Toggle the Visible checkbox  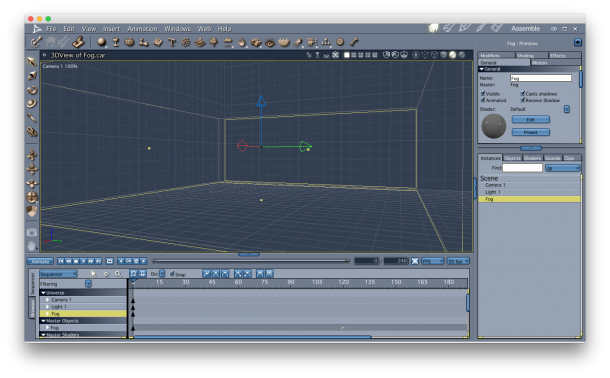pyautogui.click(x=483, y=93)
